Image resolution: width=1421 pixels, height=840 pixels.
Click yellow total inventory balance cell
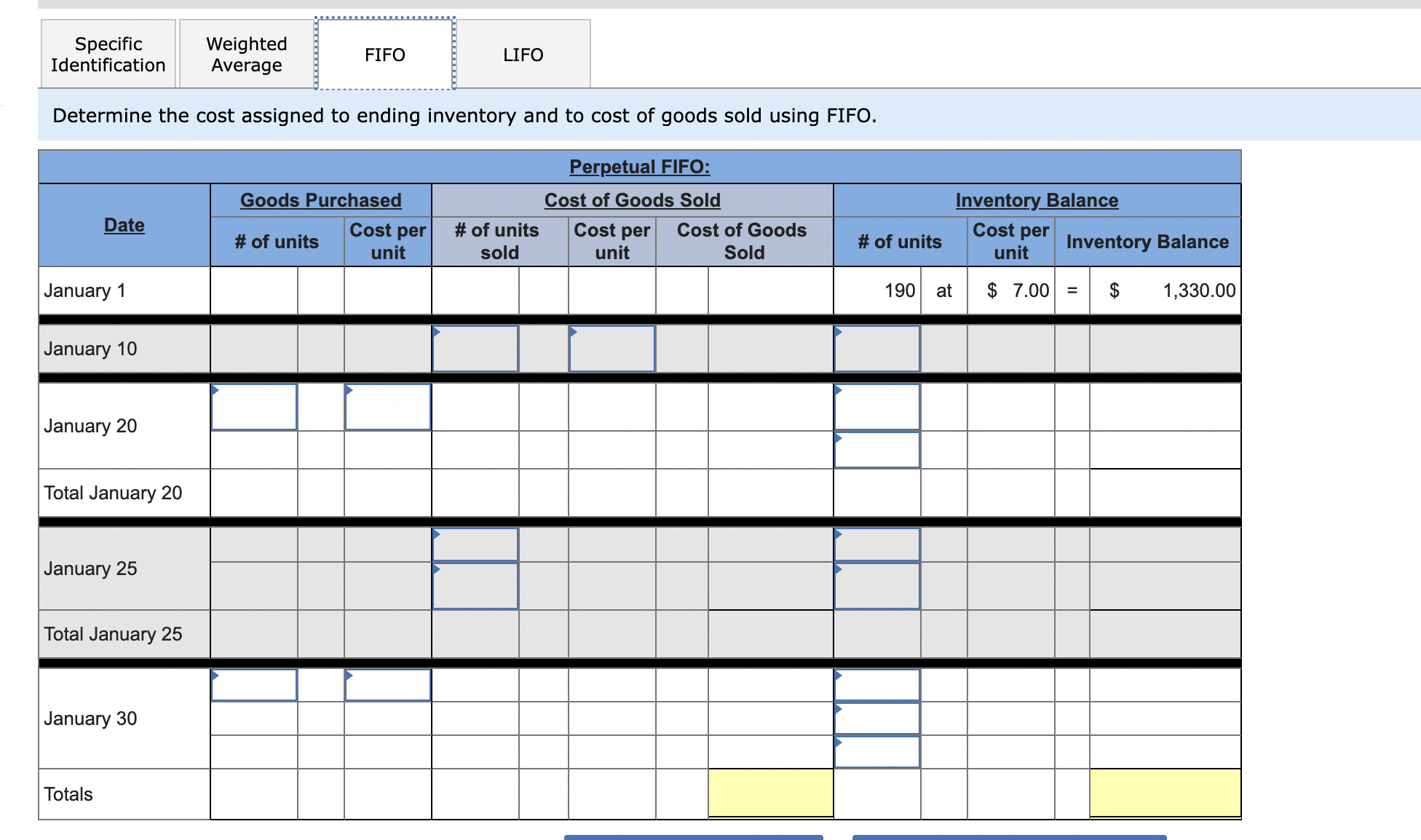click(x=1165, y=793)
